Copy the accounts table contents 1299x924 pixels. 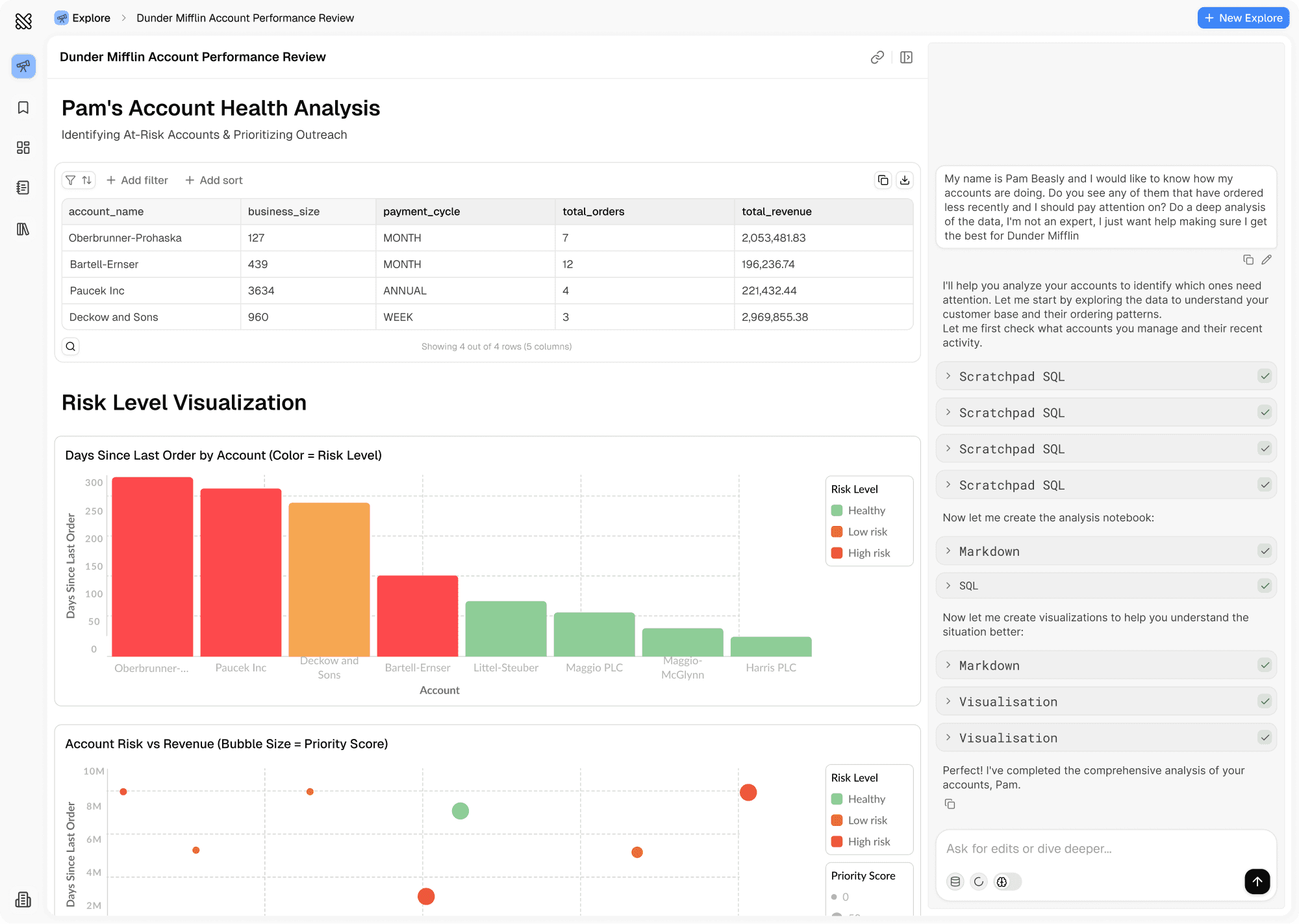(883, 180)
